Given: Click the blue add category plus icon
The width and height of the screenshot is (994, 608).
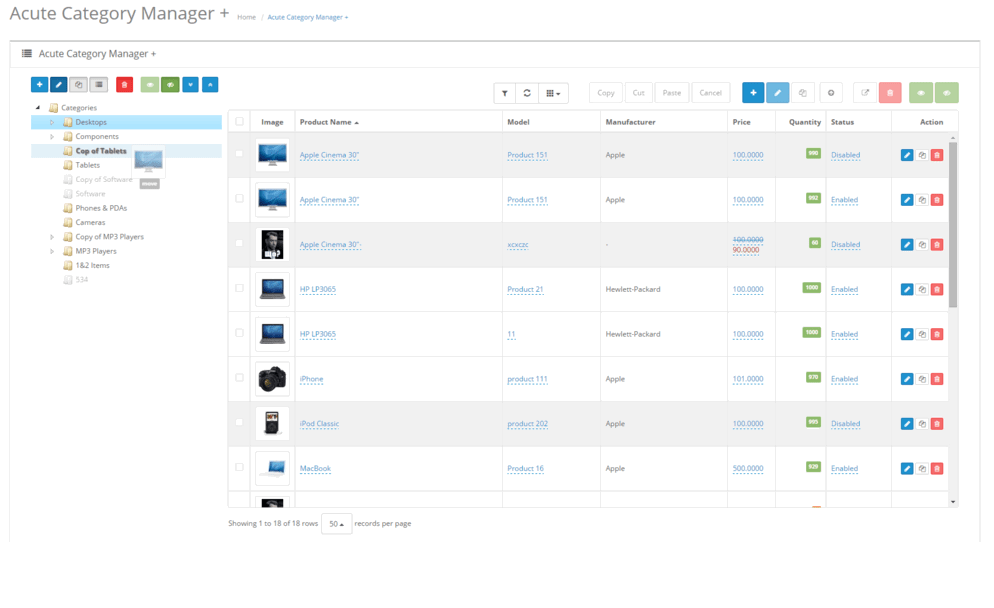Looking at the screenshot, I should coord(39,85).
